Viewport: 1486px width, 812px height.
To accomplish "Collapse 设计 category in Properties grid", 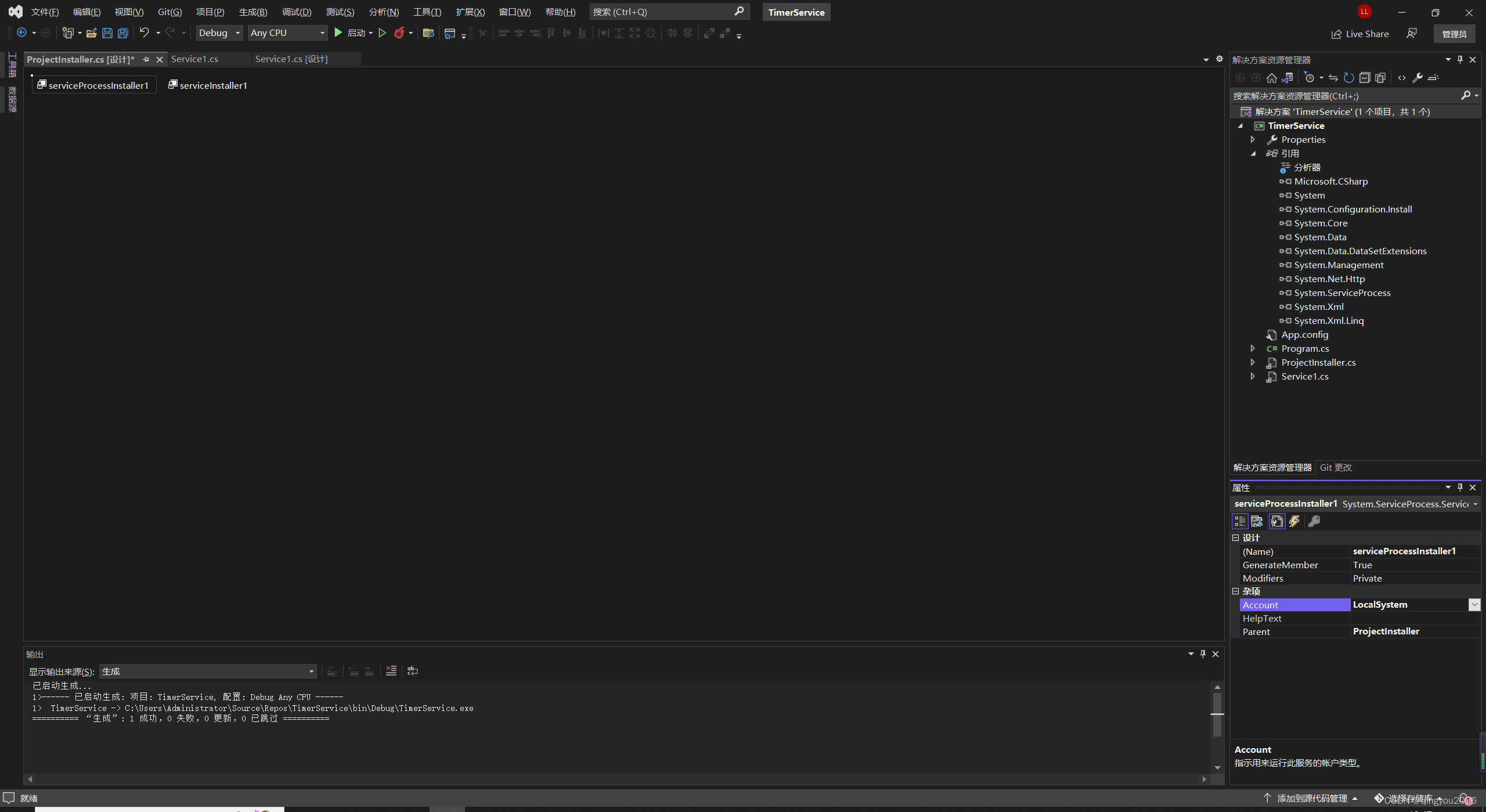I will pos(1236,538).
